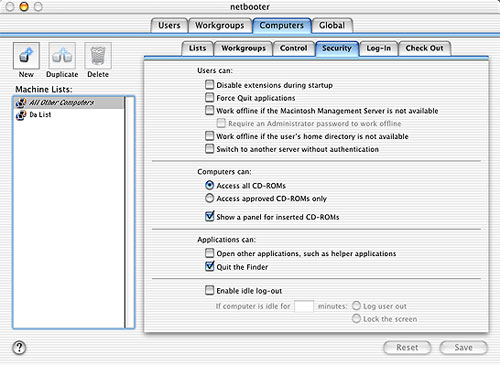This screenshot has width=500, height=365.
Task: Click the Delete trash can icon
Action: pos(98,55)
